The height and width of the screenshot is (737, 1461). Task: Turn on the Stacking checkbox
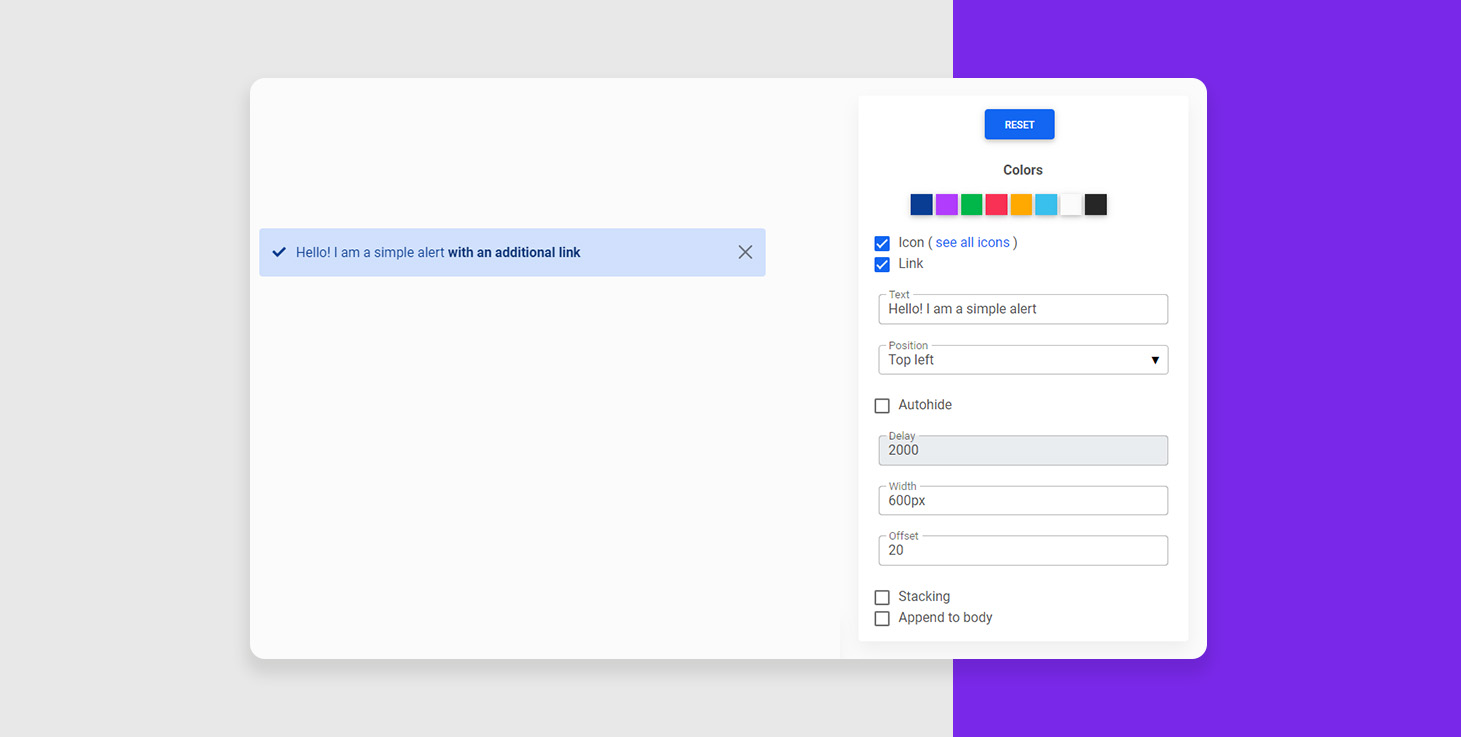[882, 597]
